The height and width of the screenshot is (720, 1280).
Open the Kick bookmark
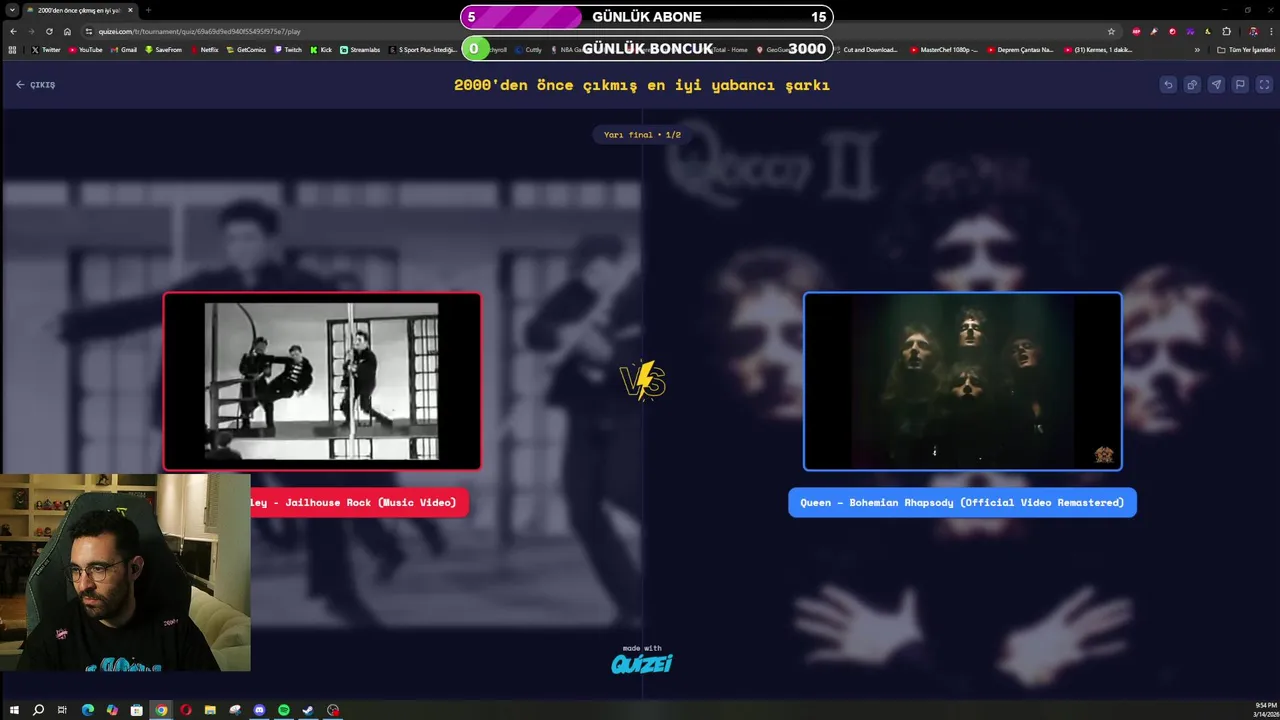321,49
